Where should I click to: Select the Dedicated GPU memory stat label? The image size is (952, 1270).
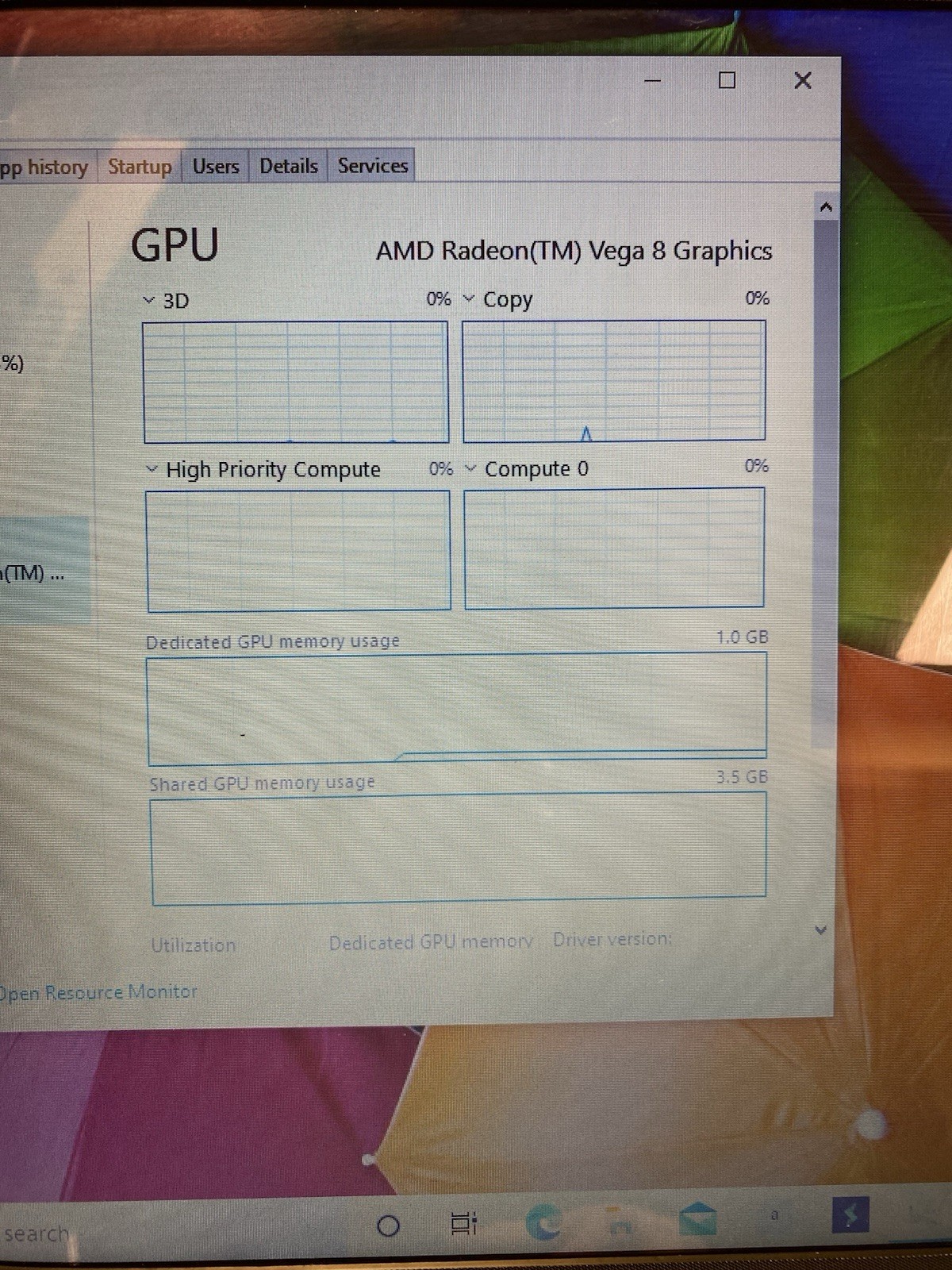[x=431, y=942]
